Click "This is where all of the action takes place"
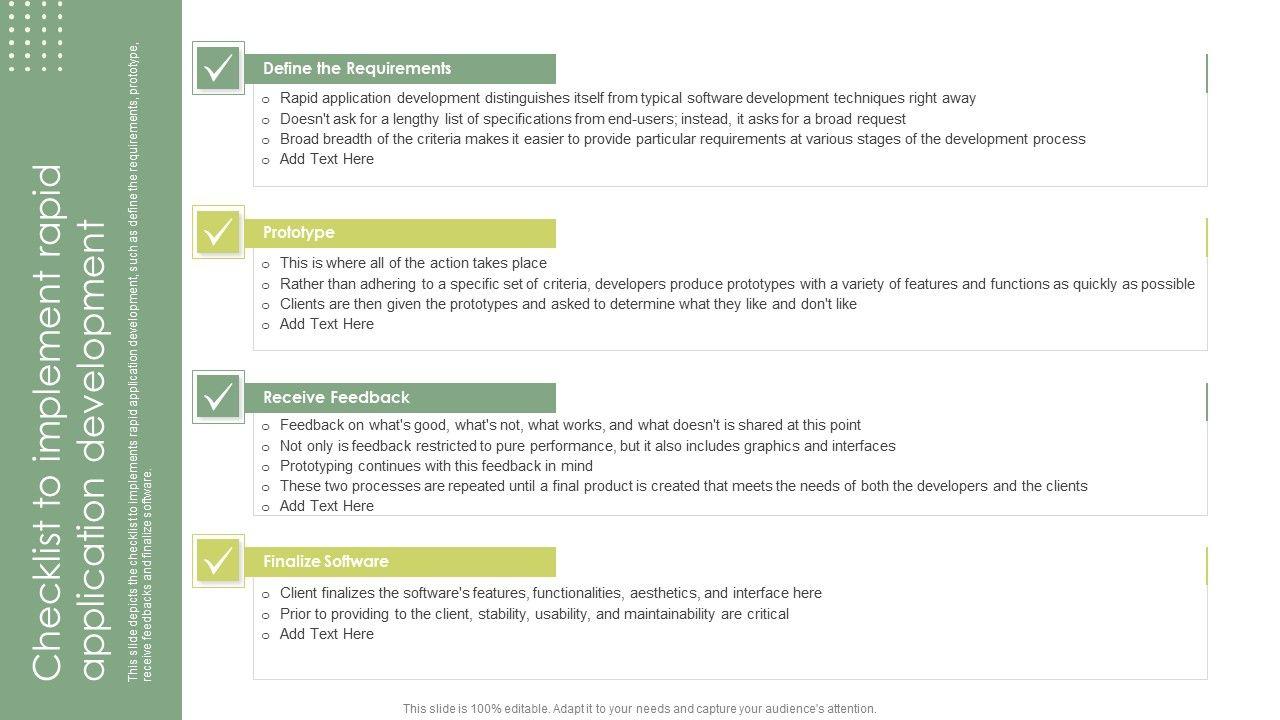The width and height of the screenshot is (1280, 720). pos(413,263)
